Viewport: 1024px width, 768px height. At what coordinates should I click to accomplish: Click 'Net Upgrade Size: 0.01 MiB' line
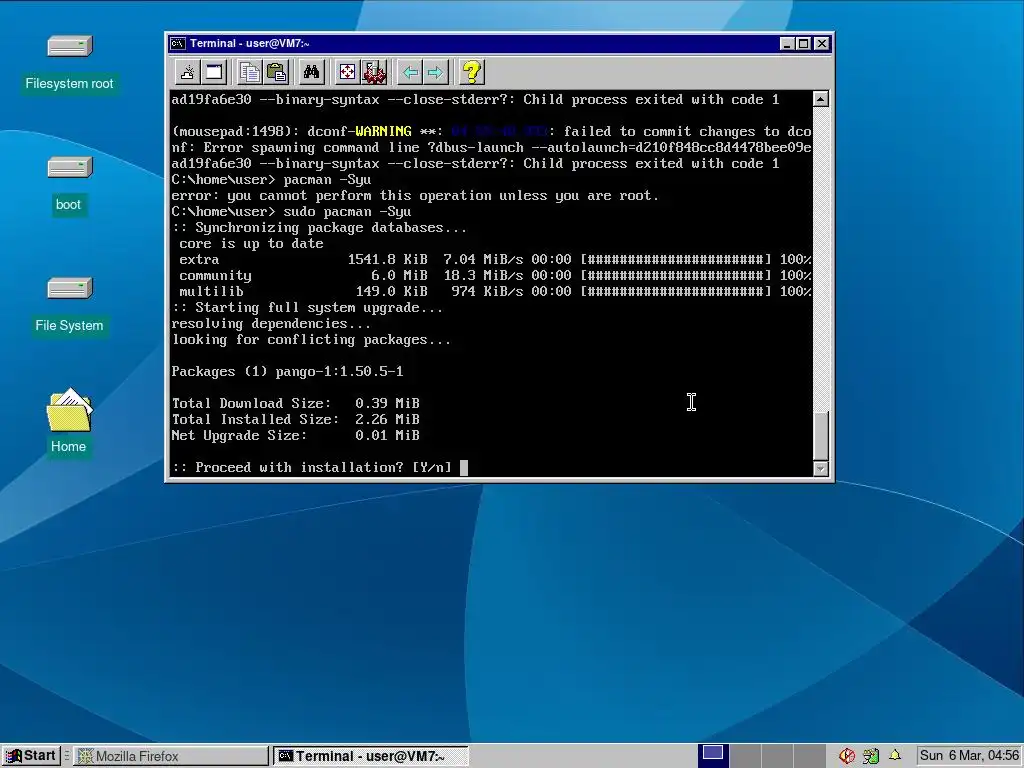(x=295, y=436)
